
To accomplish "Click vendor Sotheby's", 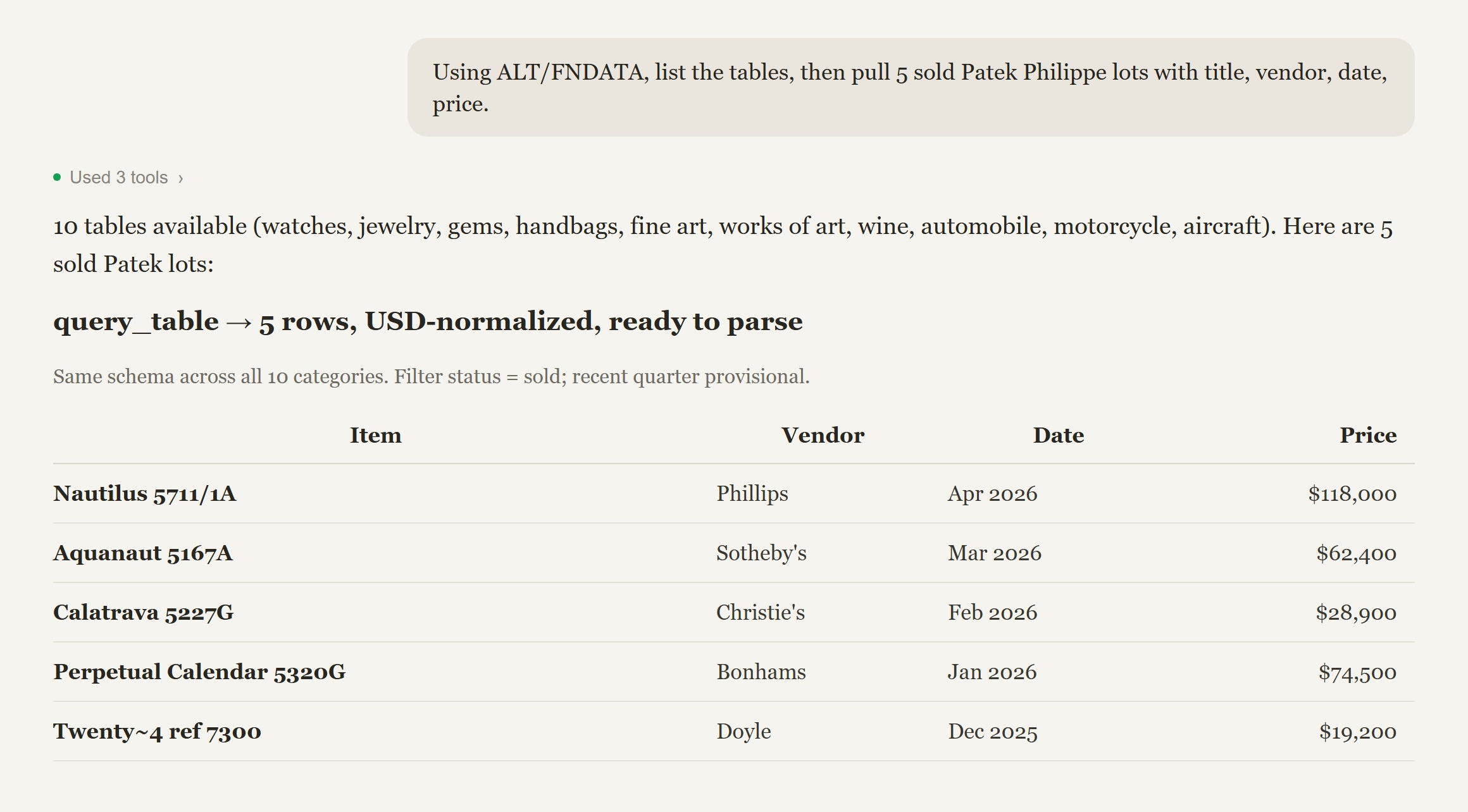I will [x=761, y=553].
